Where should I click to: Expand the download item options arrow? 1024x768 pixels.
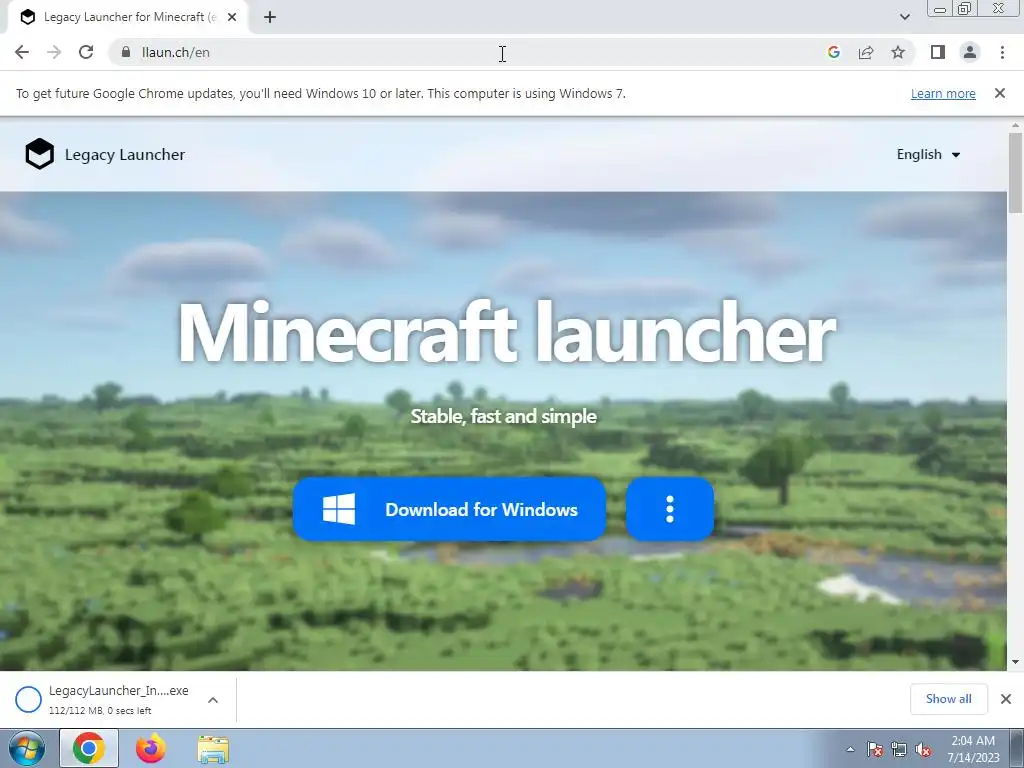[213, 700]
